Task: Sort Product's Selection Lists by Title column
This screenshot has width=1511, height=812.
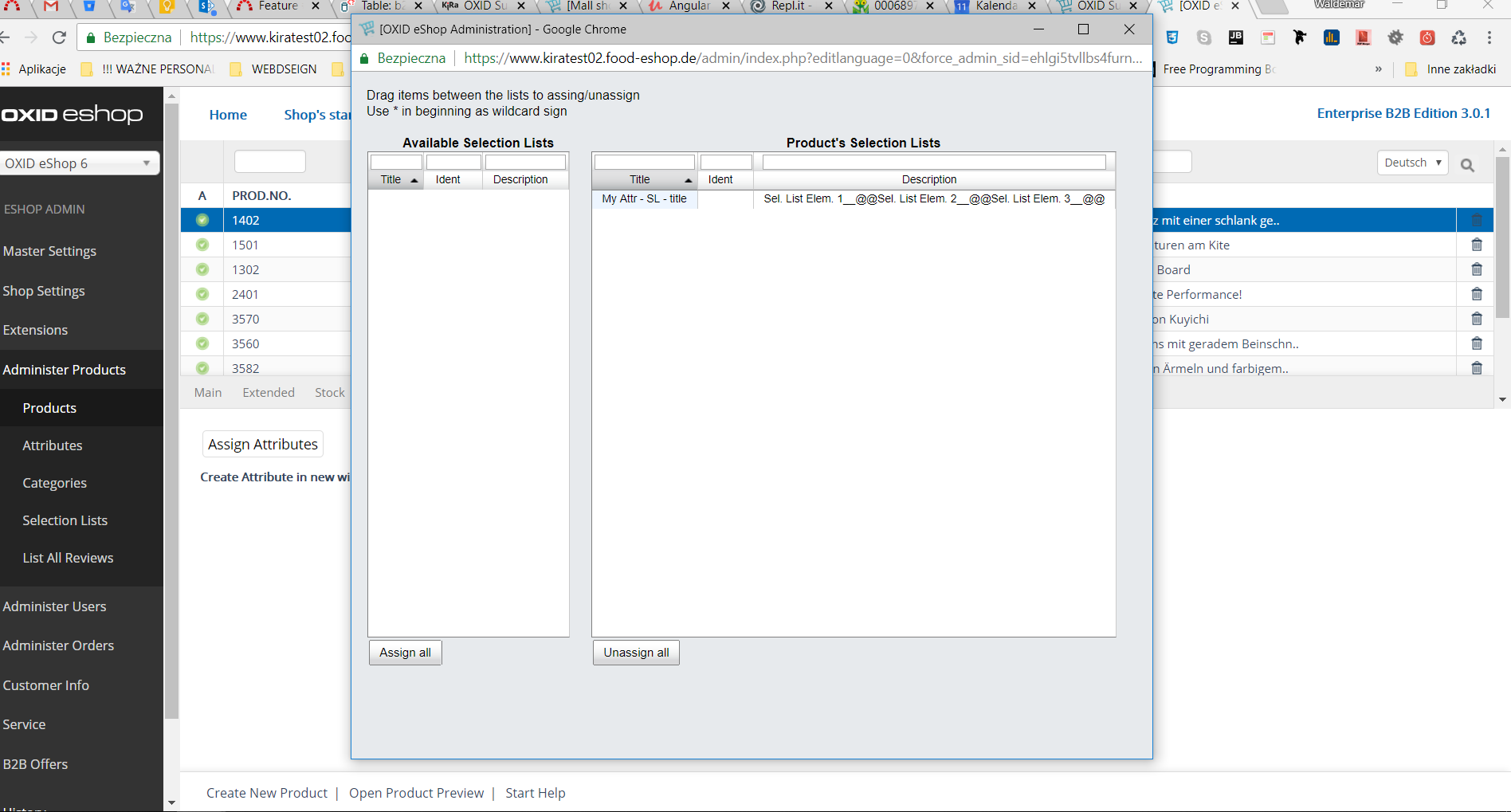Action: pos(644,180)
